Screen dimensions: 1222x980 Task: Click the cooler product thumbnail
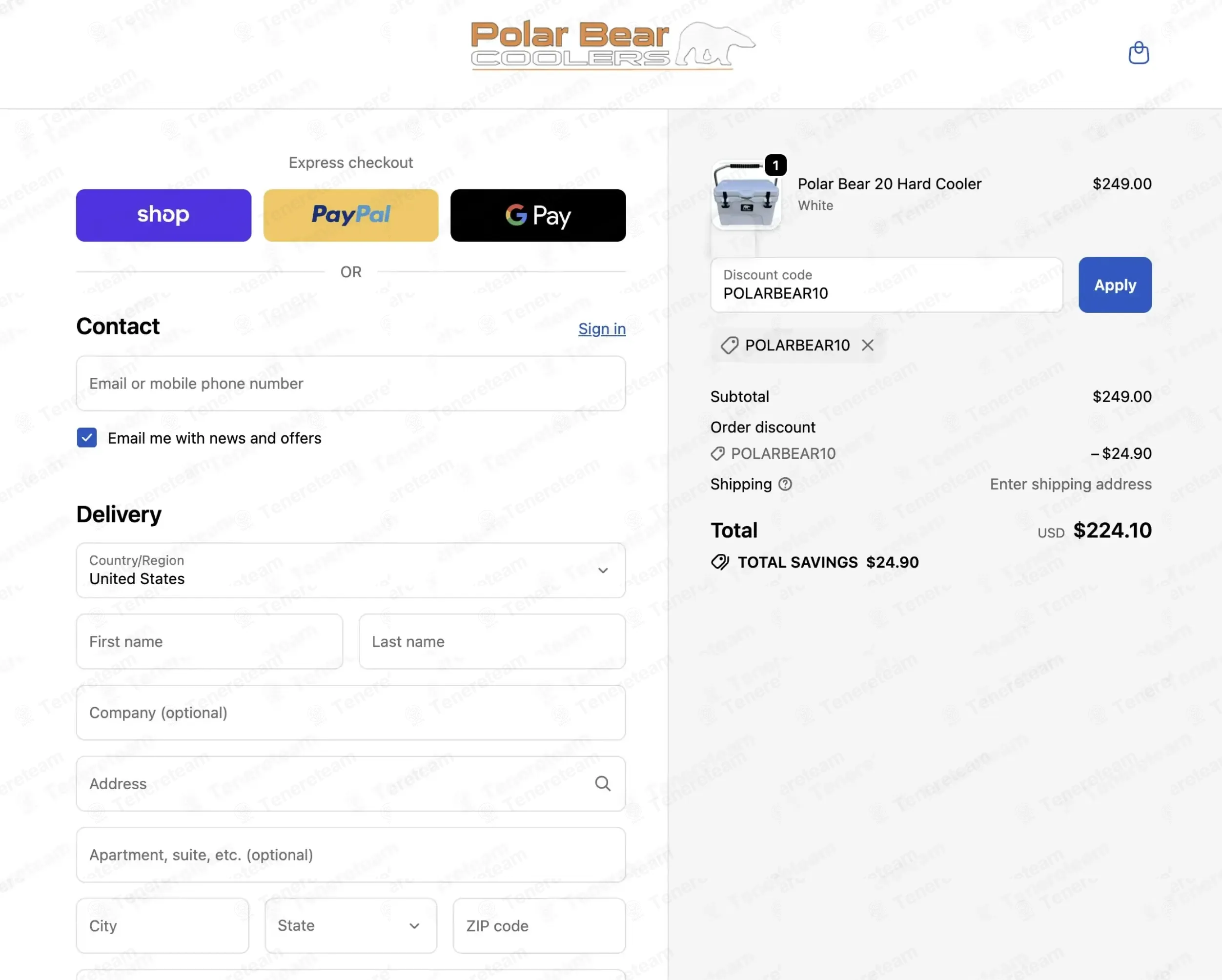[x=746, y=196]
